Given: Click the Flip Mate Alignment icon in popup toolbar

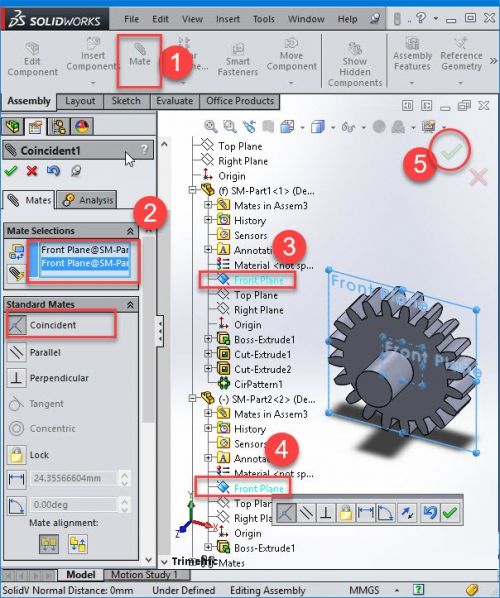Looking at the screenshot, I should coord(407,513).
